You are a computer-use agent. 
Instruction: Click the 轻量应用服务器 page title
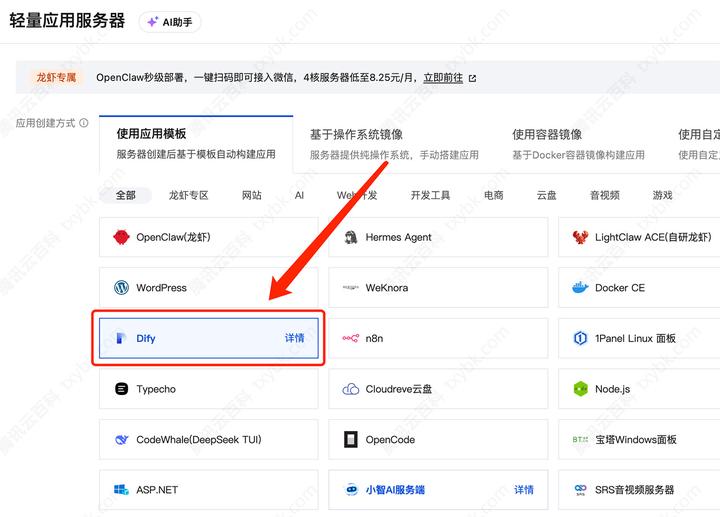[x=67, y=21]
